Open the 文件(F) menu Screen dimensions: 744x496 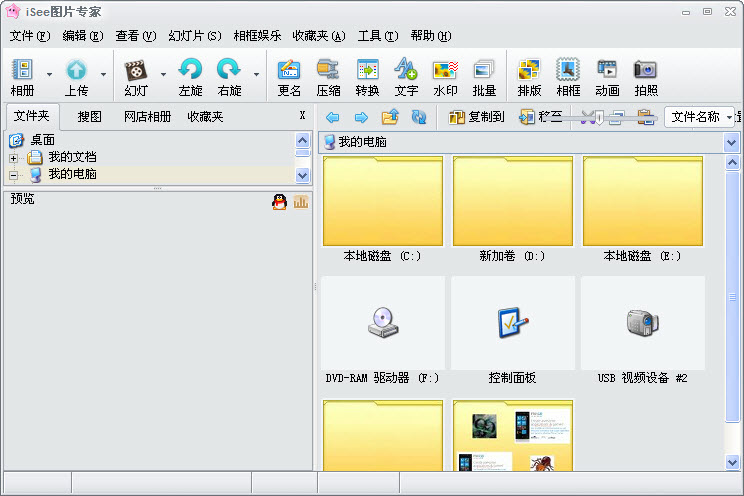pyautogui.click(x=30, y=36)
